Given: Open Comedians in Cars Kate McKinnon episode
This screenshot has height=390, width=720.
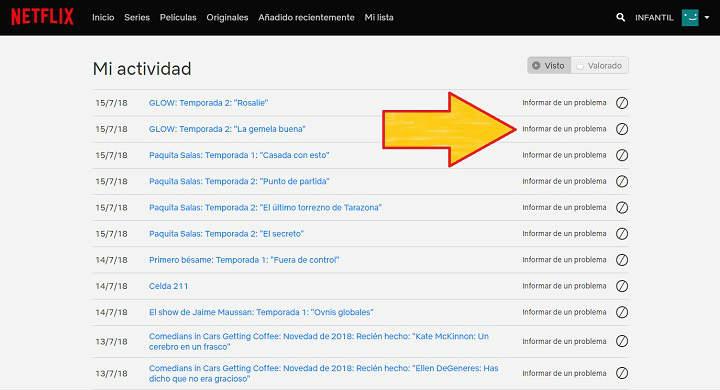Looking at the screenshot, I should click(319, 341).
